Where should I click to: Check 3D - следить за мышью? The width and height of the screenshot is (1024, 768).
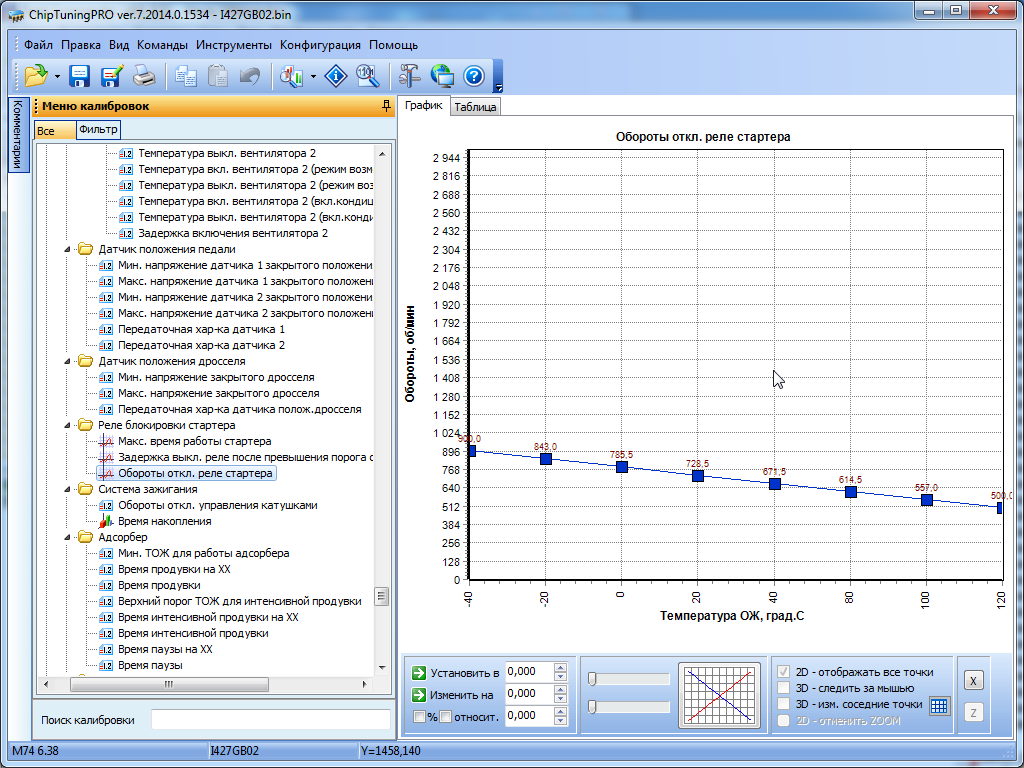click(x=784, y=688)
